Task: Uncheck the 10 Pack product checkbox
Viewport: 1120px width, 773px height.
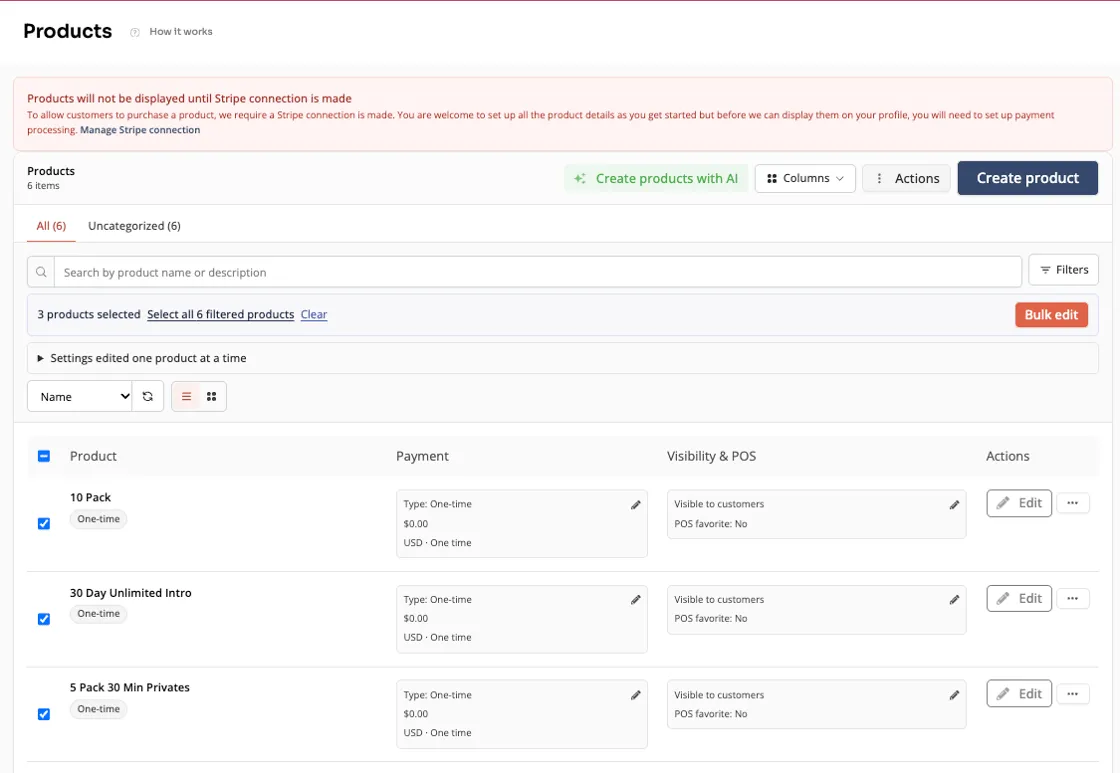Action: (x=44, y=524)
